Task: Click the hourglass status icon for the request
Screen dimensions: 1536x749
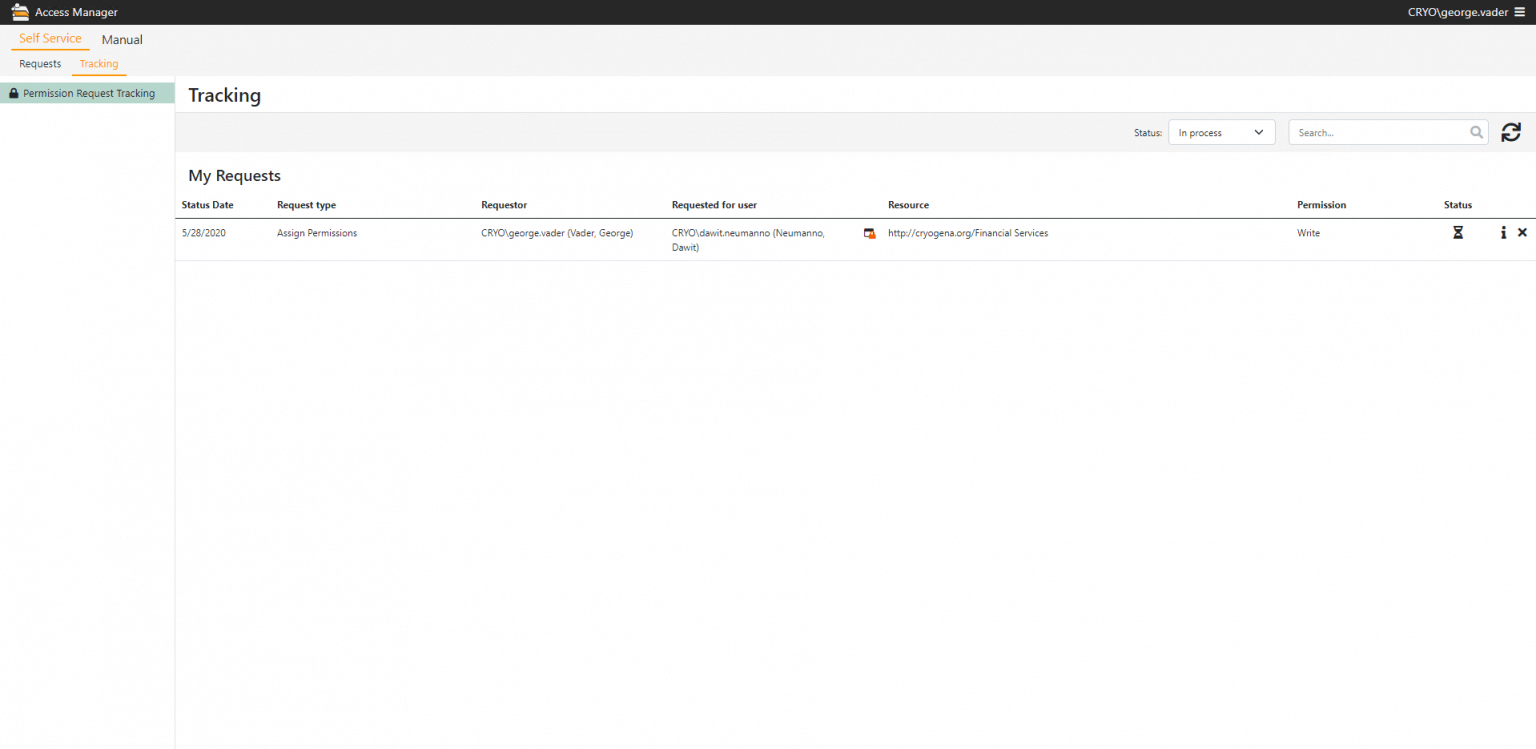Action: coord(1457,232)
